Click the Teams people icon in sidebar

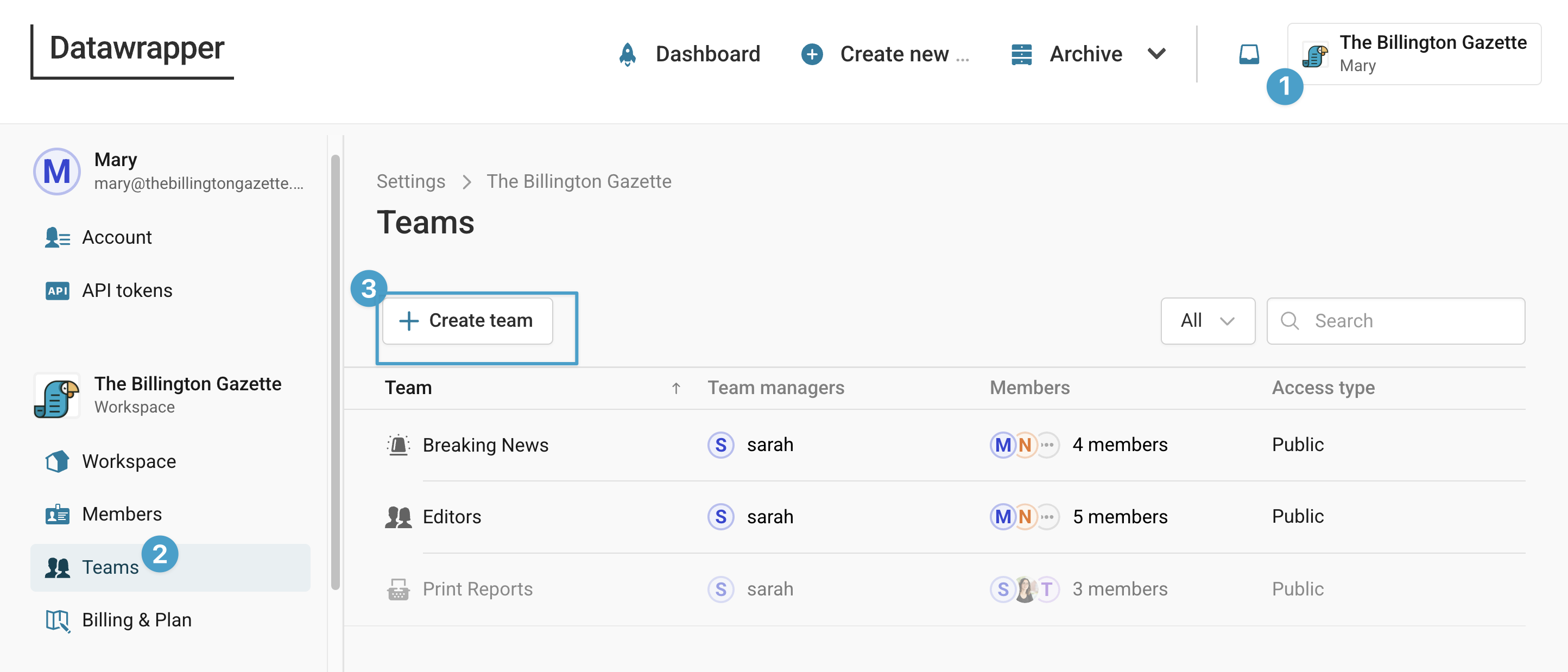coord(57,567)
